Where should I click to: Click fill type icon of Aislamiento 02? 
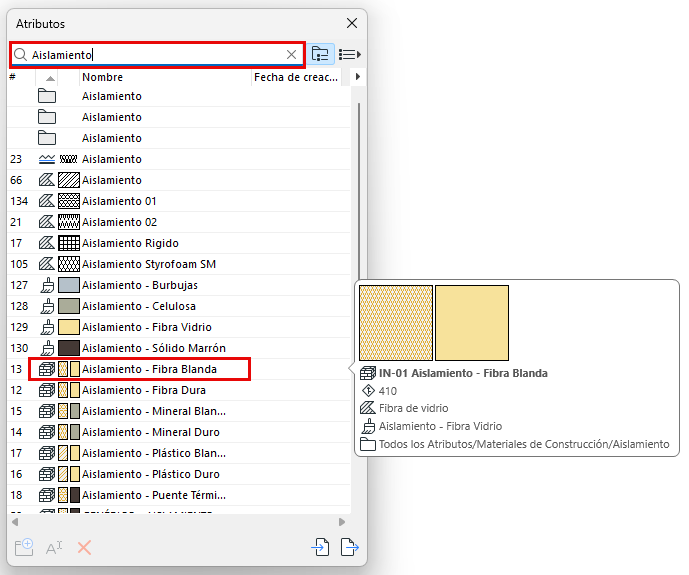(x=47, y=222)
